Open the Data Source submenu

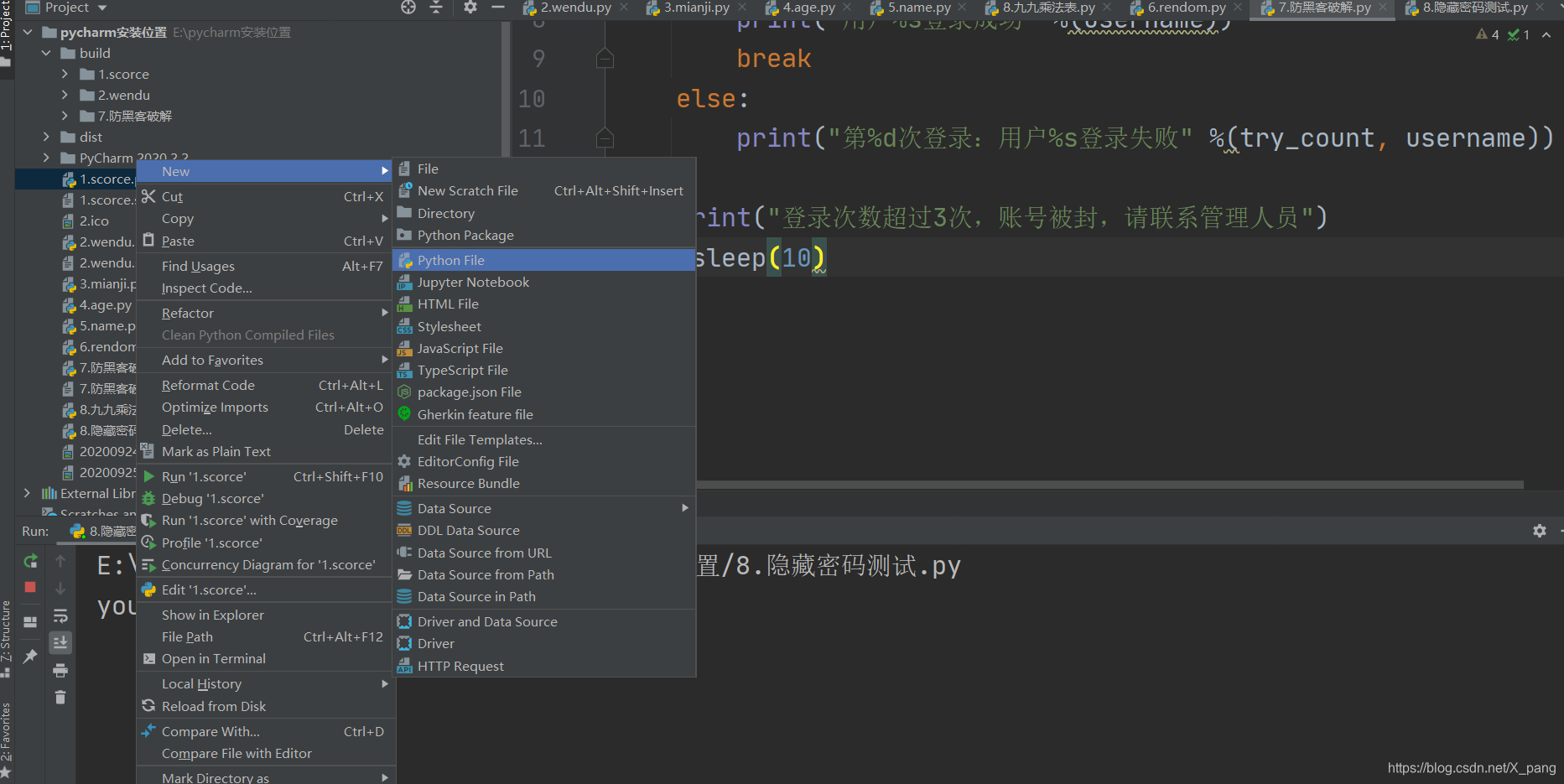[544, 508]
